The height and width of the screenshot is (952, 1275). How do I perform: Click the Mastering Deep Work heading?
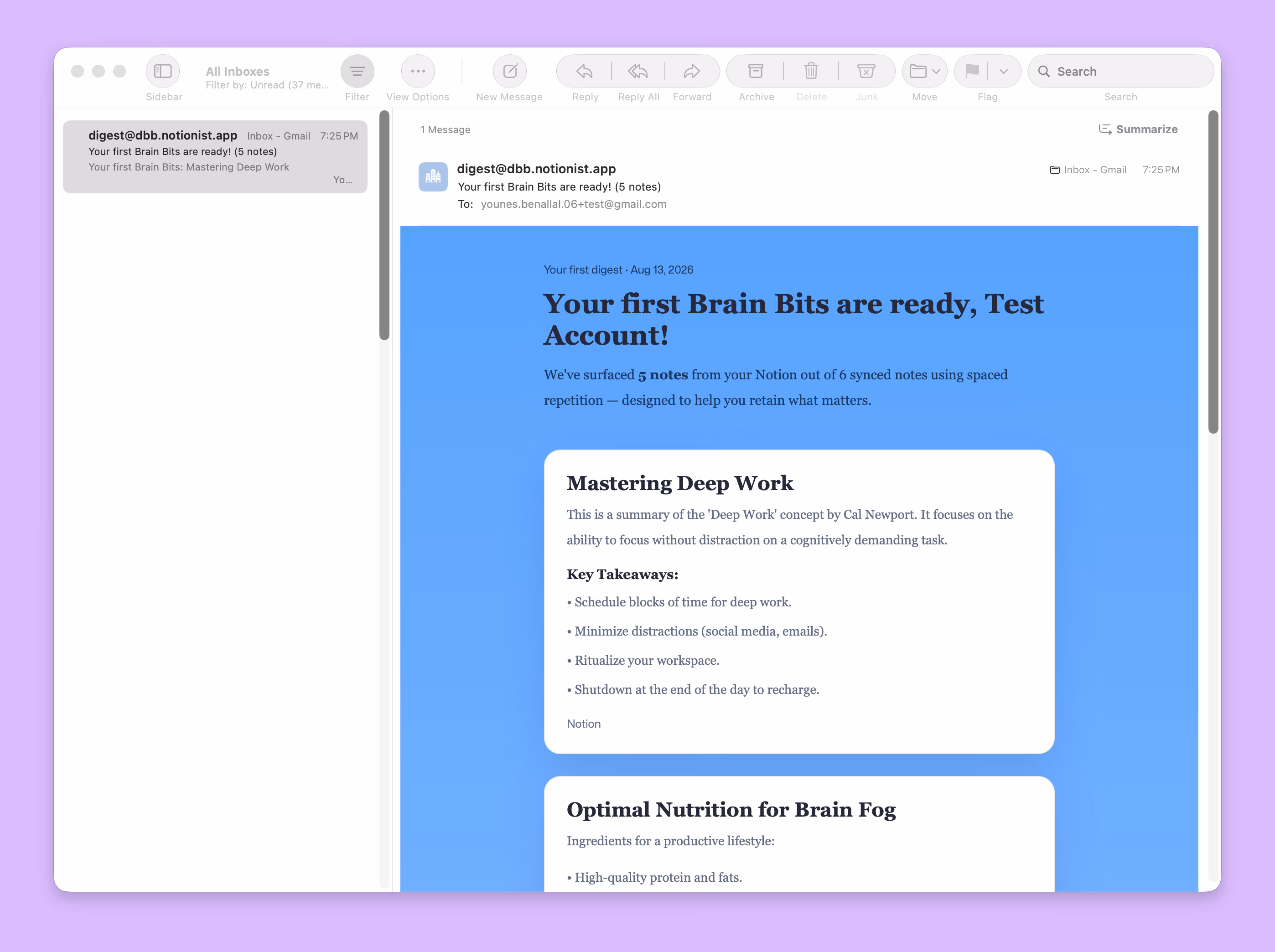680,483
